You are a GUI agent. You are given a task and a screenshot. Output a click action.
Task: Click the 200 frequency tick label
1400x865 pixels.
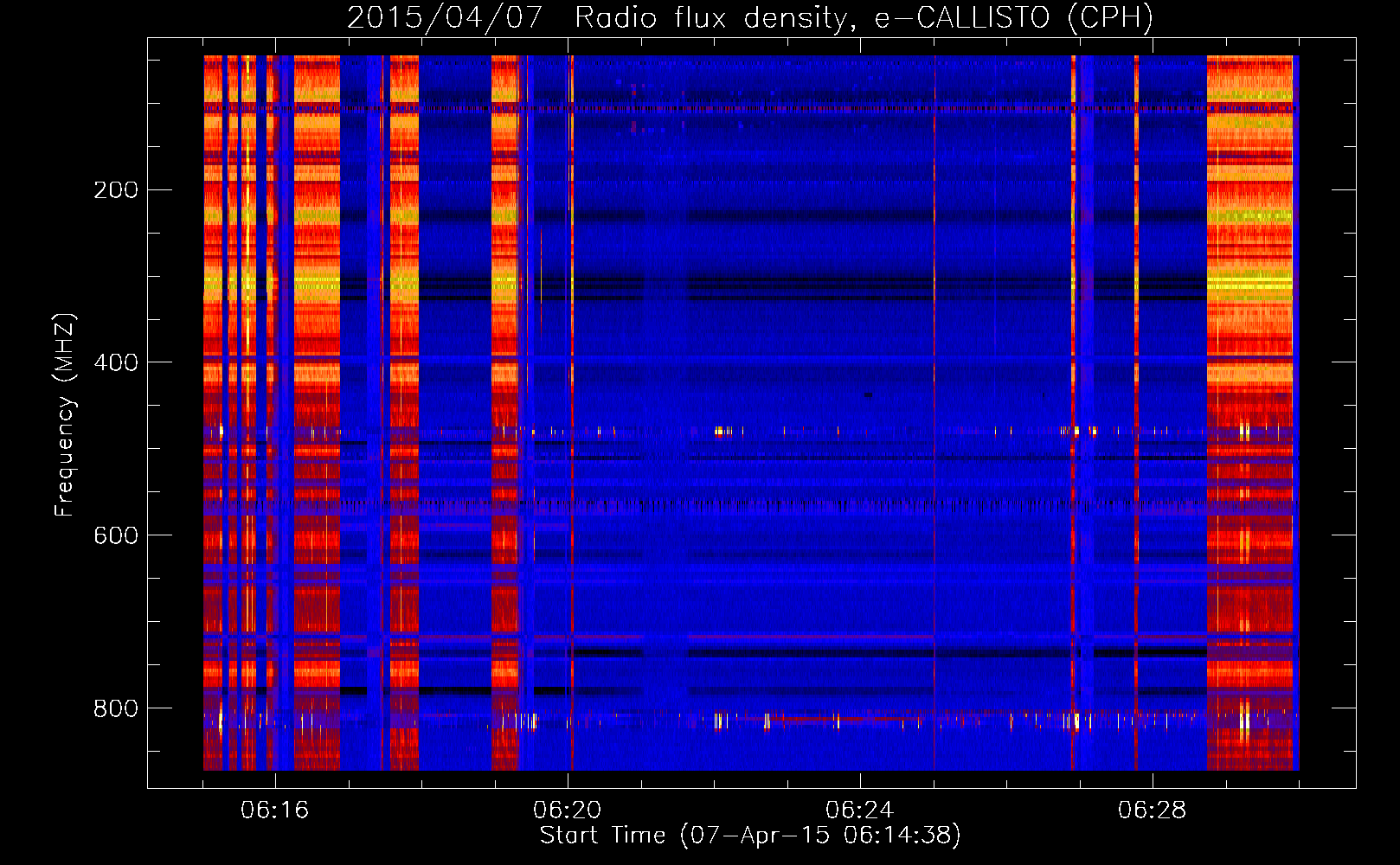[116, 190]
